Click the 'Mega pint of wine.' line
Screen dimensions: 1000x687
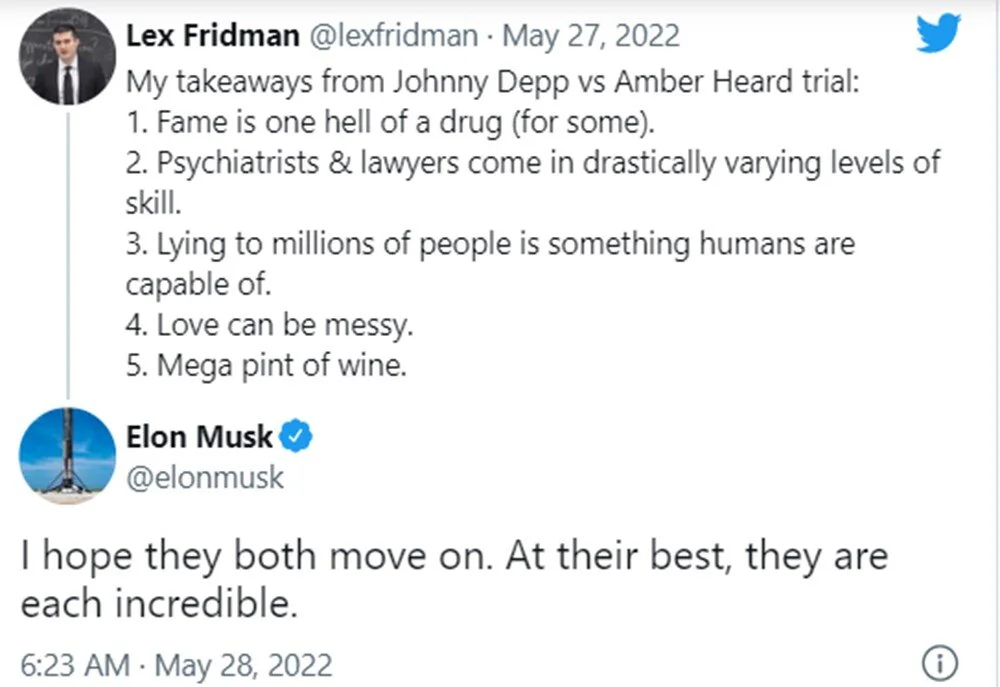point(267,366)
